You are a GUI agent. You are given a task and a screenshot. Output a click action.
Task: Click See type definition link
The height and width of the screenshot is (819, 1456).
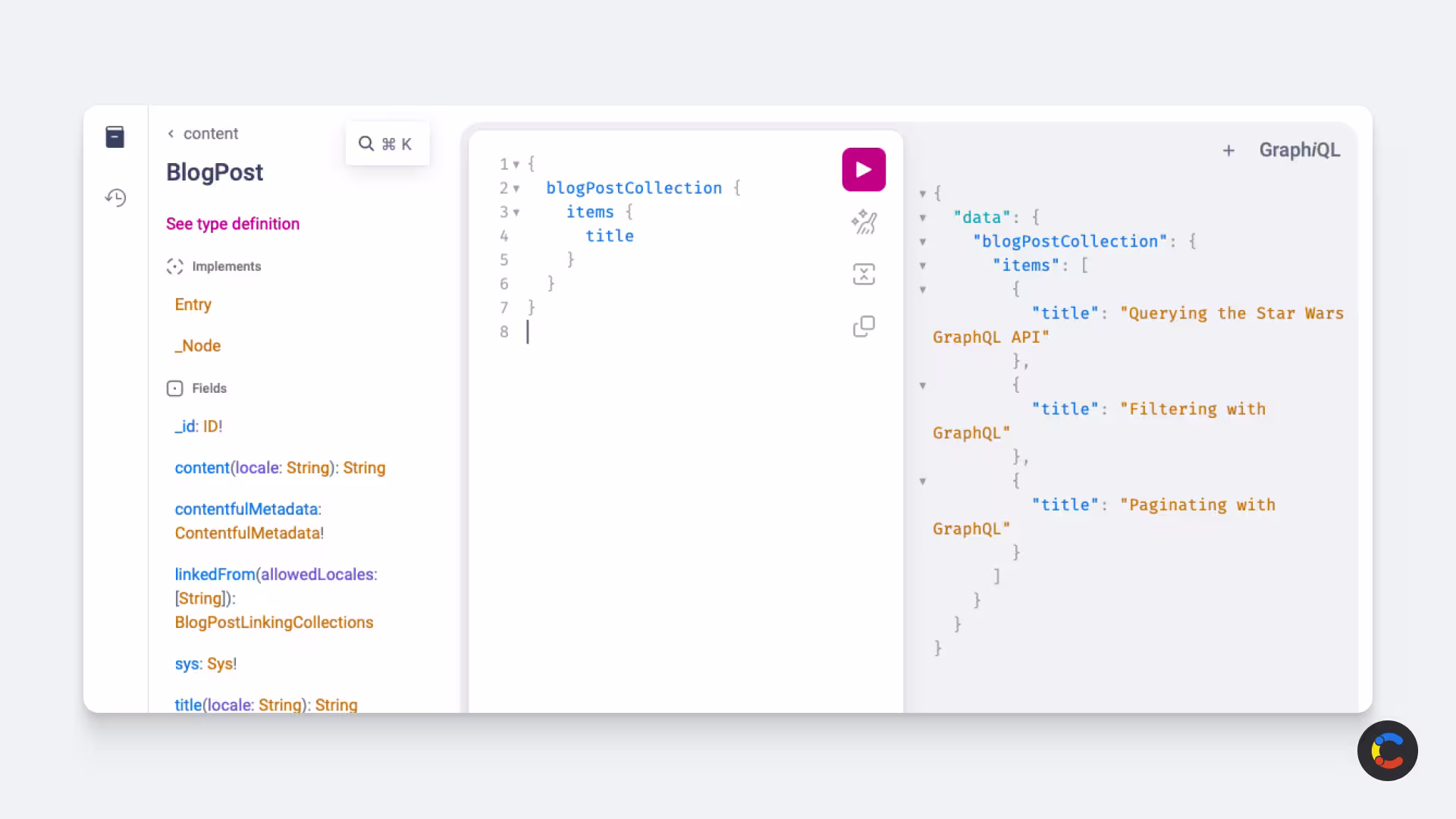pos(233,224)
